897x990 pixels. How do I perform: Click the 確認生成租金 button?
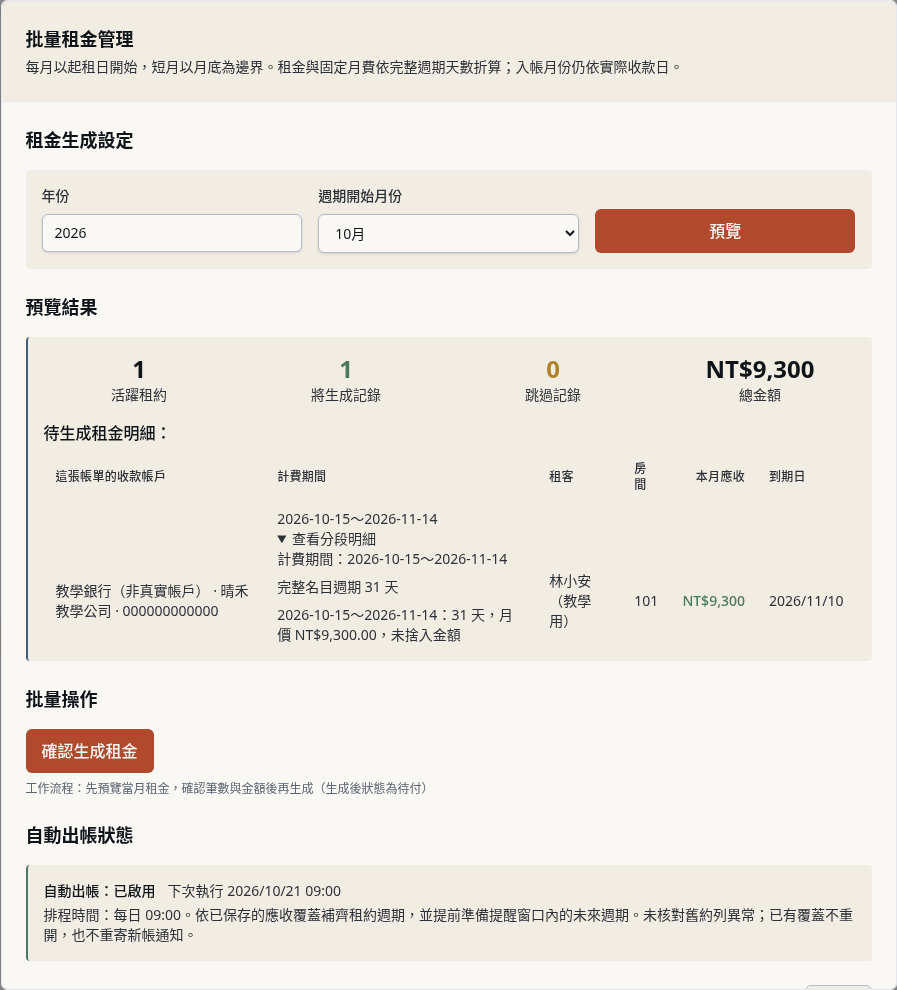click(90, 751)
